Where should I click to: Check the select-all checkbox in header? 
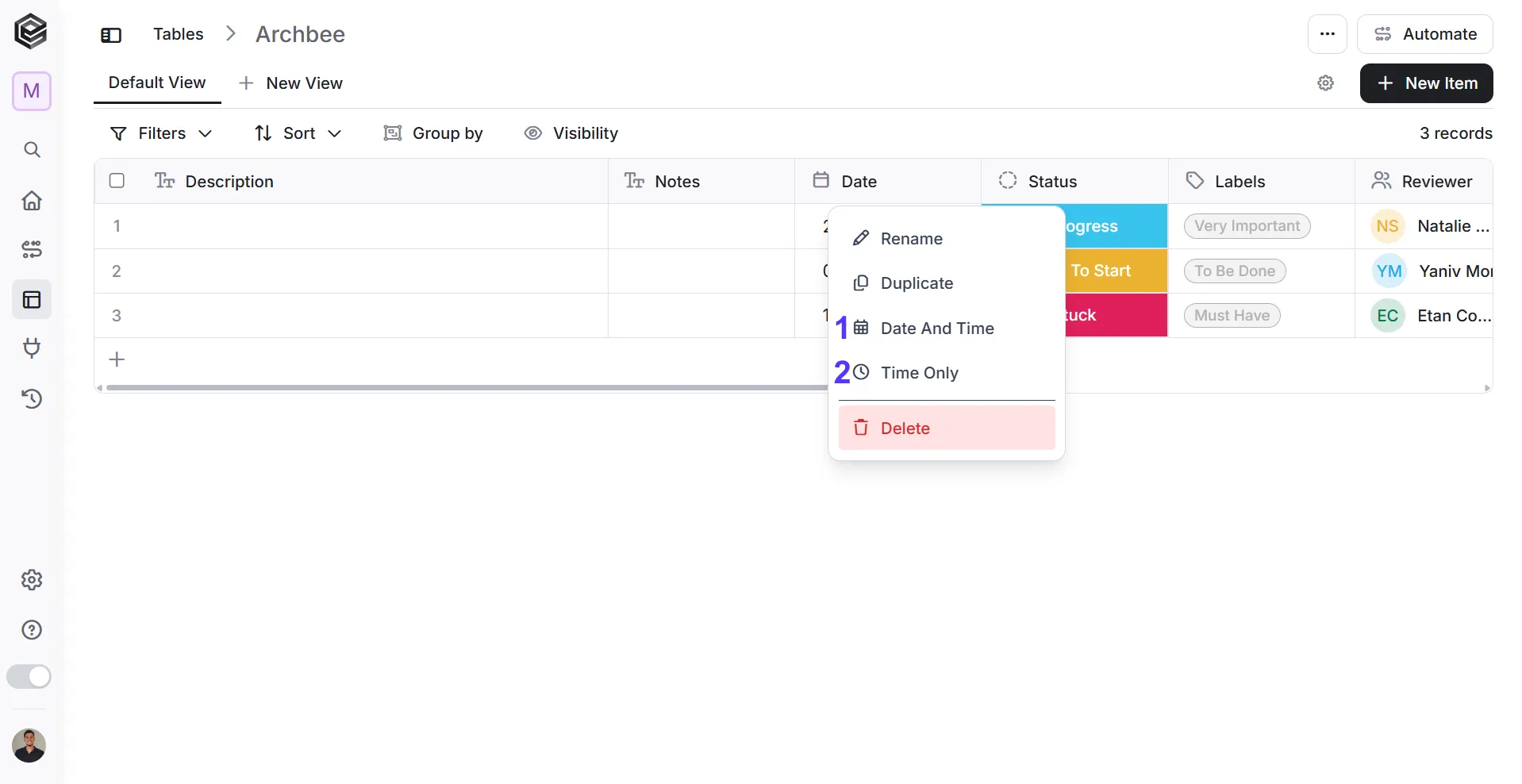coord(117,181)
